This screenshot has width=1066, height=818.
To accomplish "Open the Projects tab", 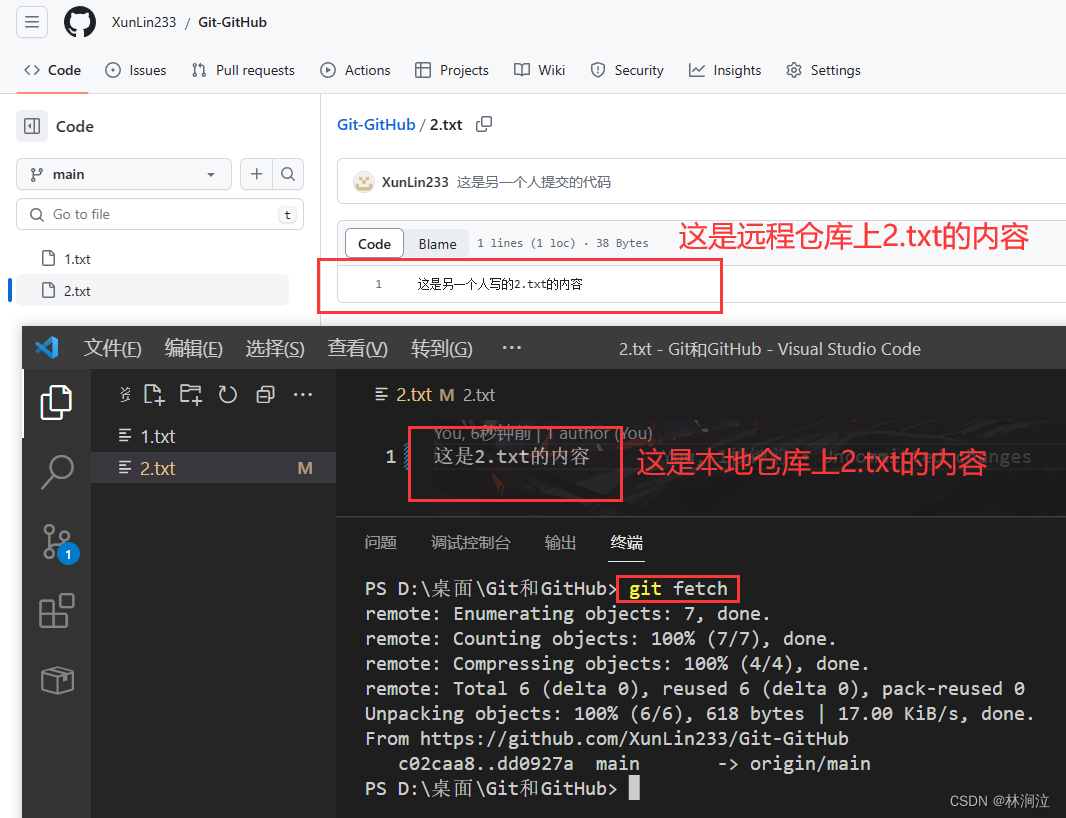I will click(452, 70).
